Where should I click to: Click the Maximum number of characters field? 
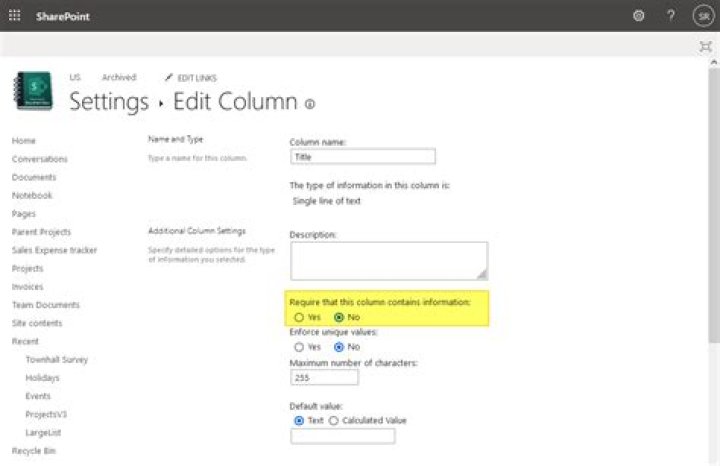[324, 377]
